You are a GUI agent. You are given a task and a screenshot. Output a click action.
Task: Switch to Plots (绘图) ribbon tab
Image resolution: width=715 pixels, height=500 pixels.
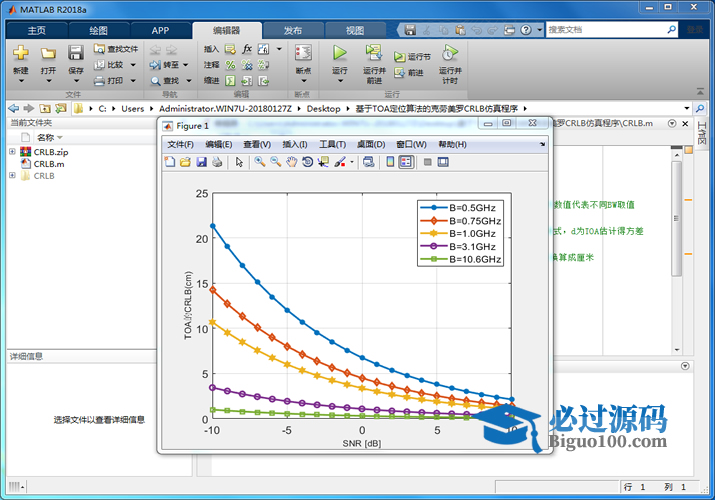click(x=98, y=31)
